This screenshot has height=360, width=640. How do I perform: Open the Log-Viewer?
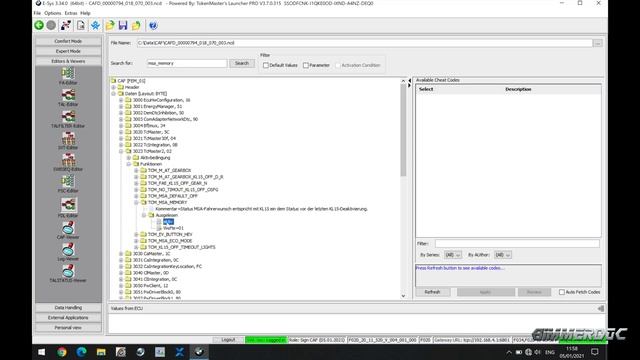[68, 252]
